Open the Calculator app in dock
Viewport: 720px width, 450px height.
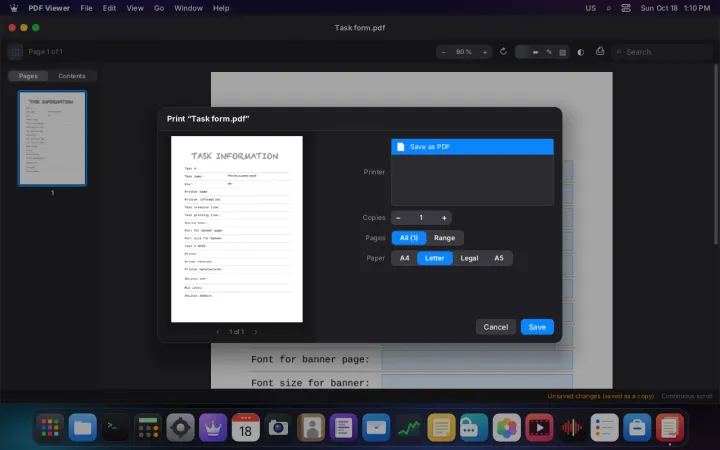(148, 428)
